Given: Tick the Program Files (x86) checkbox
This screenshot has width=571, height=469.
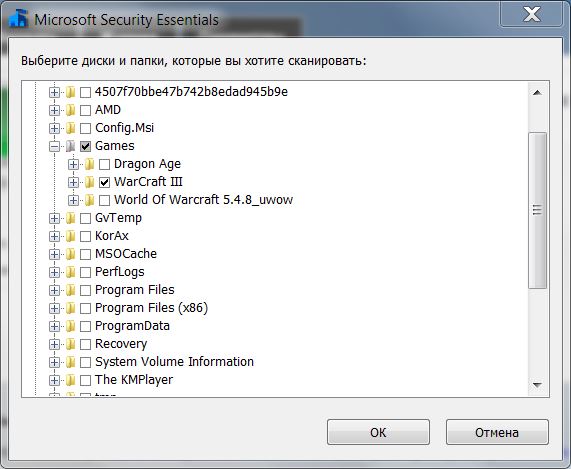Looking at the screenshot, I should pos(85,308).
